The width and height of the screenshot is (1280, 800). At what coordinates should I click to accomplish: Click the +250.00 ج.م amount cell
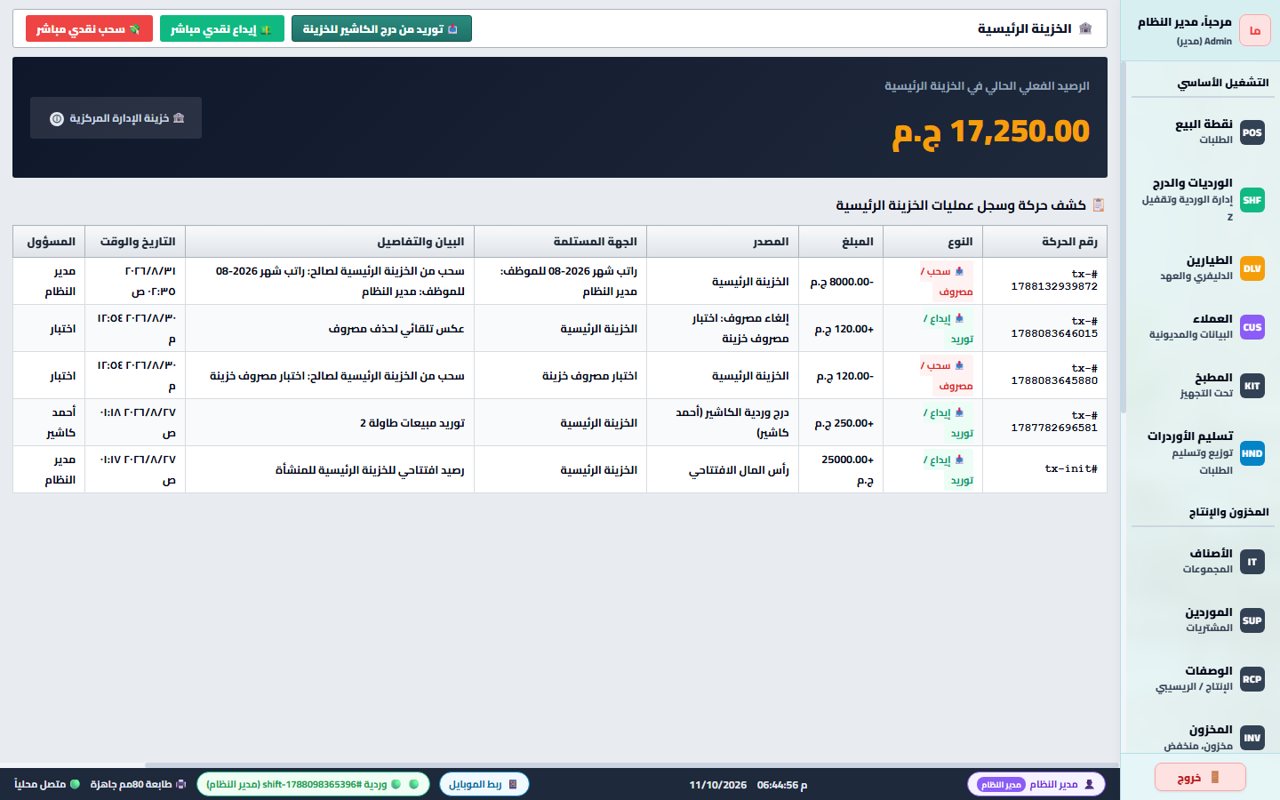point(841,423)
